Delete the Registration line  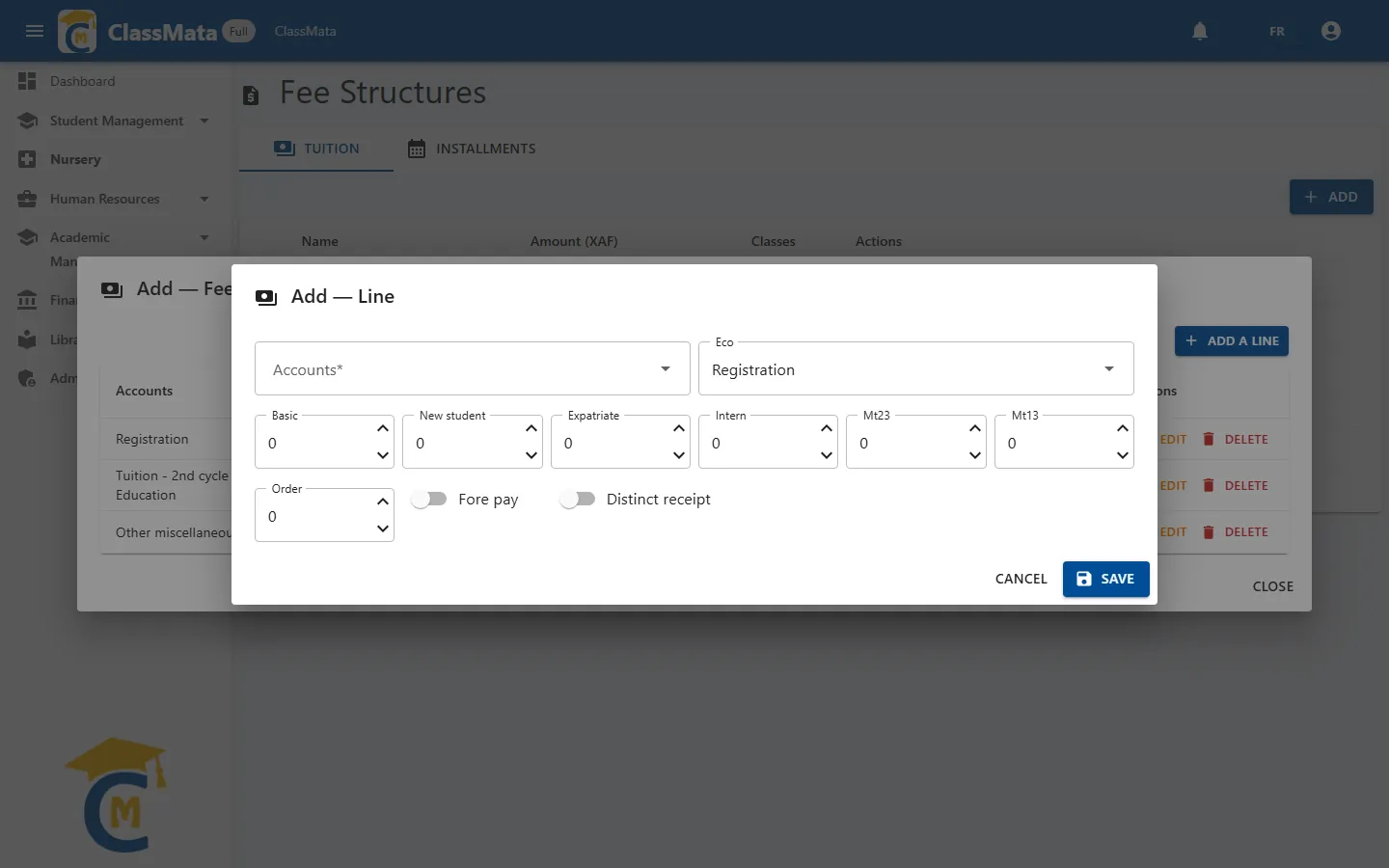coord(1236,439)
